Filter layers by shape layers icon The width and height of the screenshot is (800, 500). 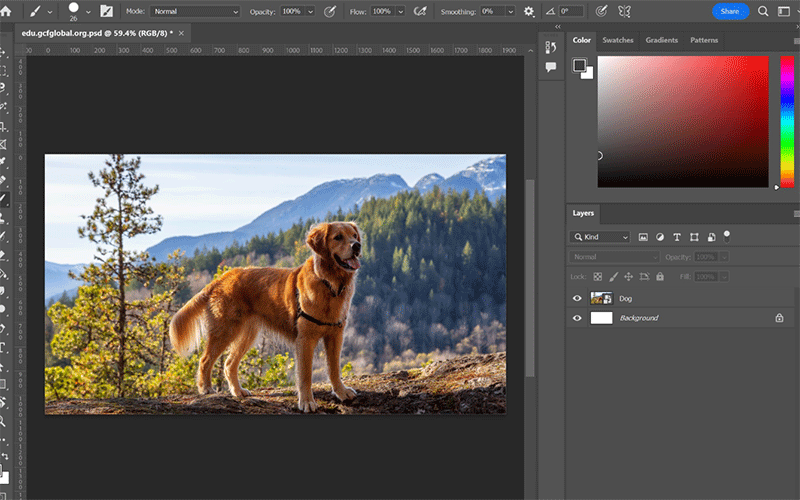[694, 237]
